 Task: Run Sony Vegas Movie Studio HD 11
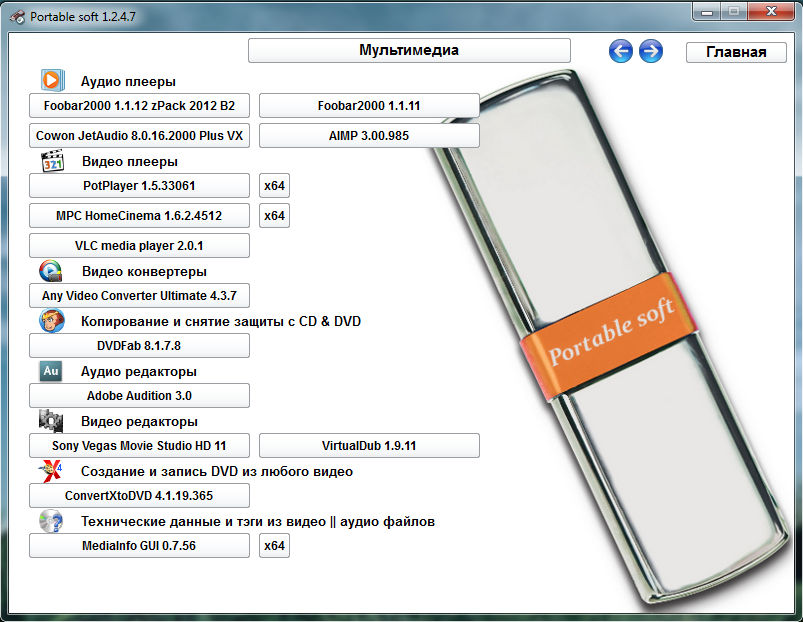139,445
